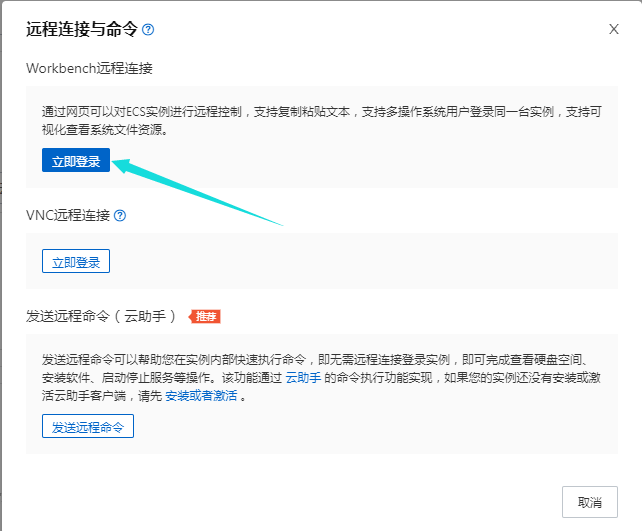Click the red 推荐 badge
This screenshot has height=531, width=642.
(204, 316)
